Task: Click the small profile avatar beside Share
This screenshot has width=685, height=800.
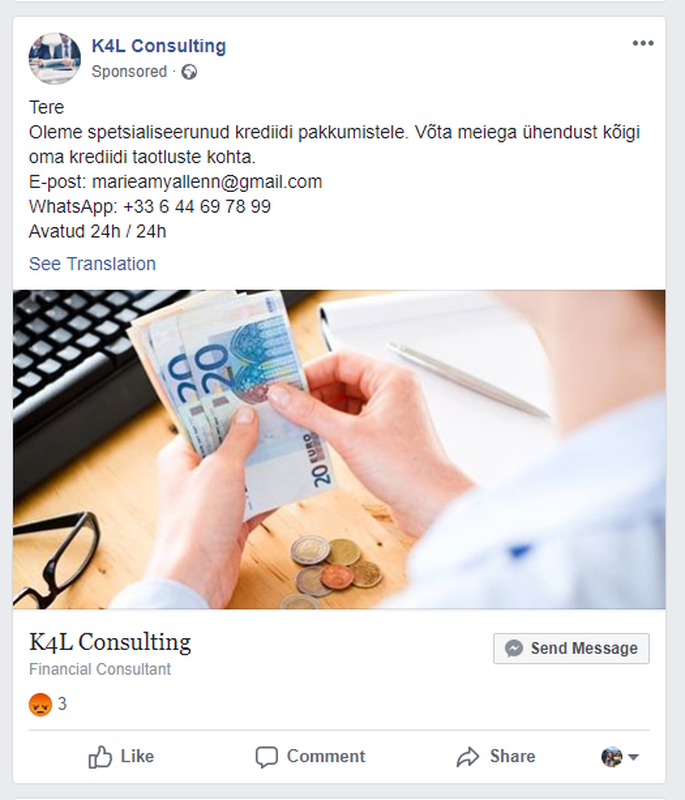Action: point(612,757)
